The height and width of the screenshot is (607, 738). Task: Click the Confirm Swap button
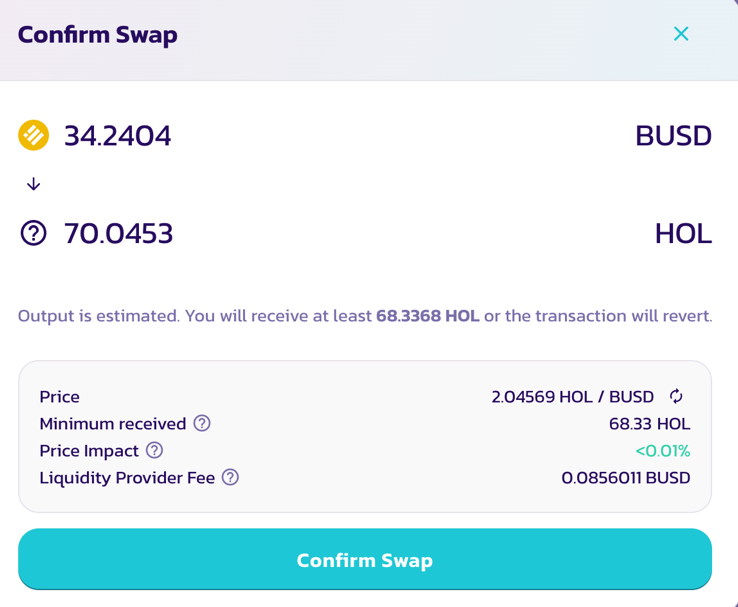click(x=365, y=559)
